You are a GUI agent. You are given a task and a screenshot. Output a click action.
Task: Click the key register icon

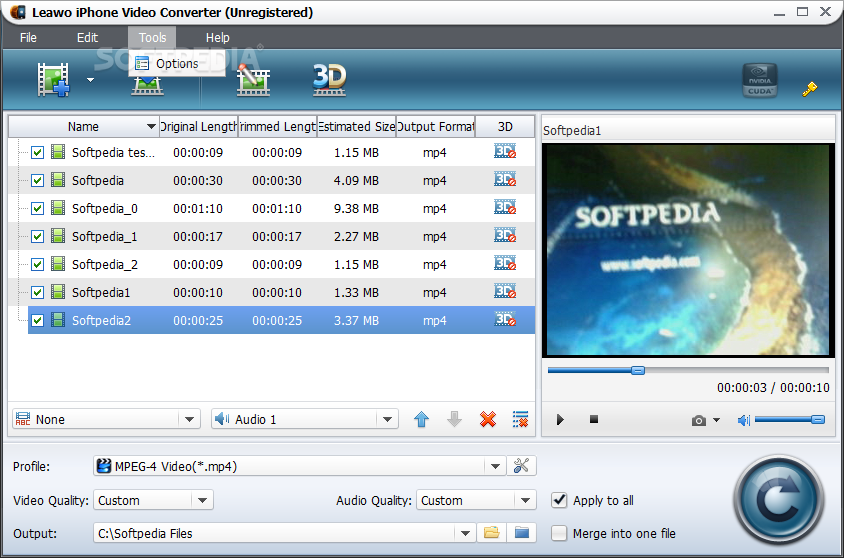810,89
